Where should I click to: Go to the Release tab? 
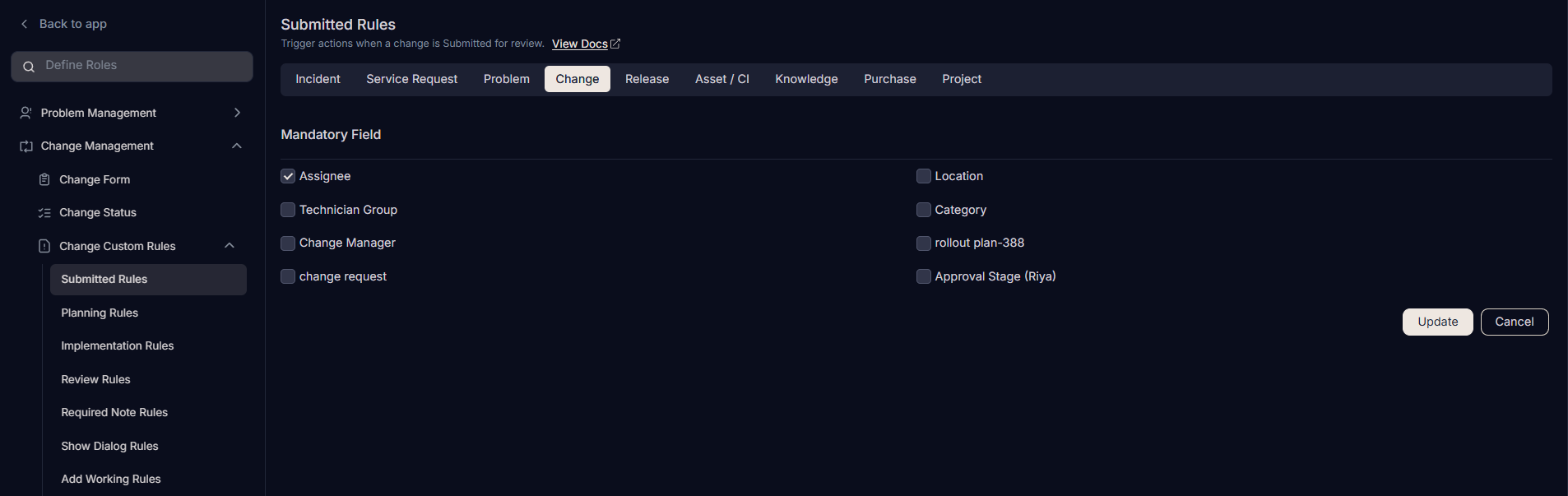[647, 79]
